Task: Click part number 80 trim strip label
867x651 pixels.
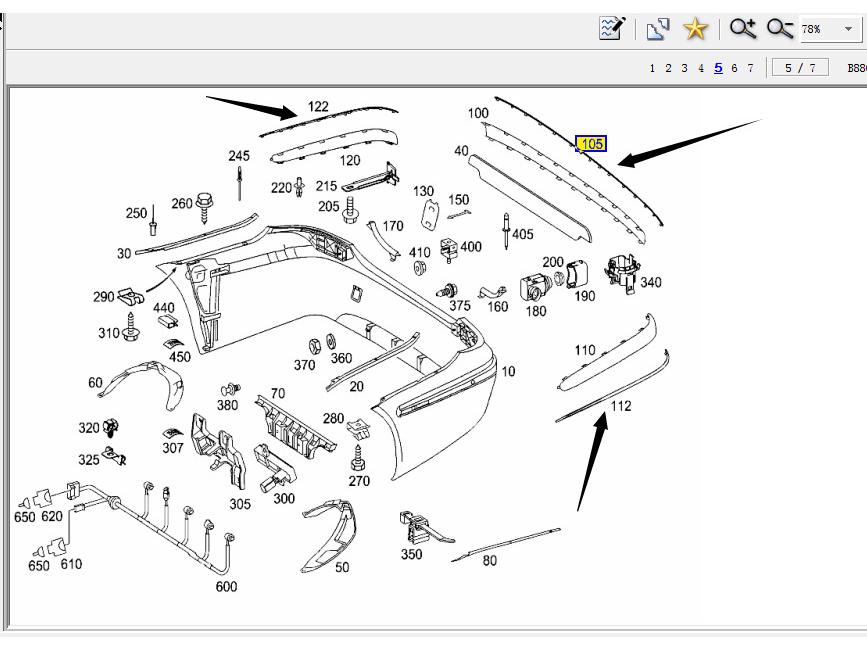Action: tap(489, 561)
